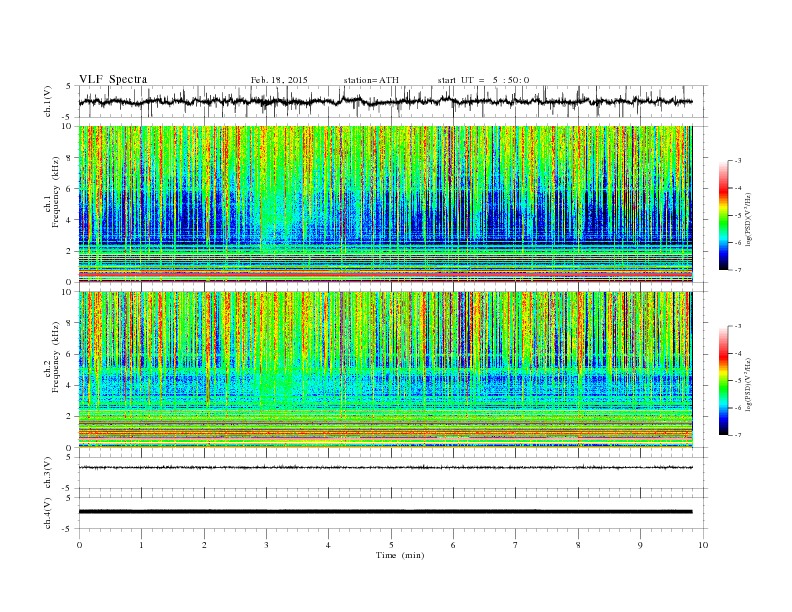Click the "ch.1(V)" waveform axis label
The height and width of the screenshot is (612, 792).
click(48, 101)
